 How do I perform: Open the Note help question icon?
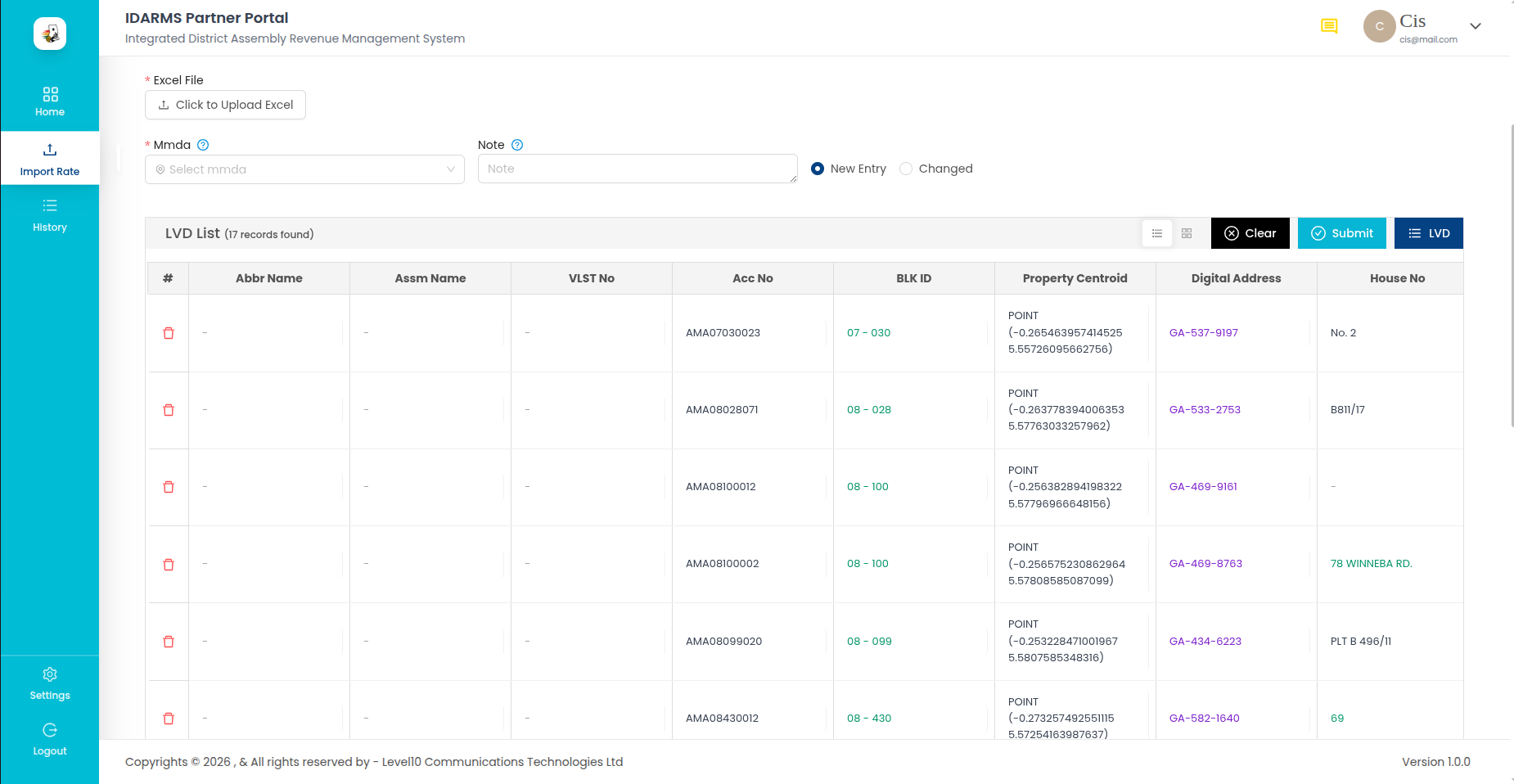pos(517,145)
